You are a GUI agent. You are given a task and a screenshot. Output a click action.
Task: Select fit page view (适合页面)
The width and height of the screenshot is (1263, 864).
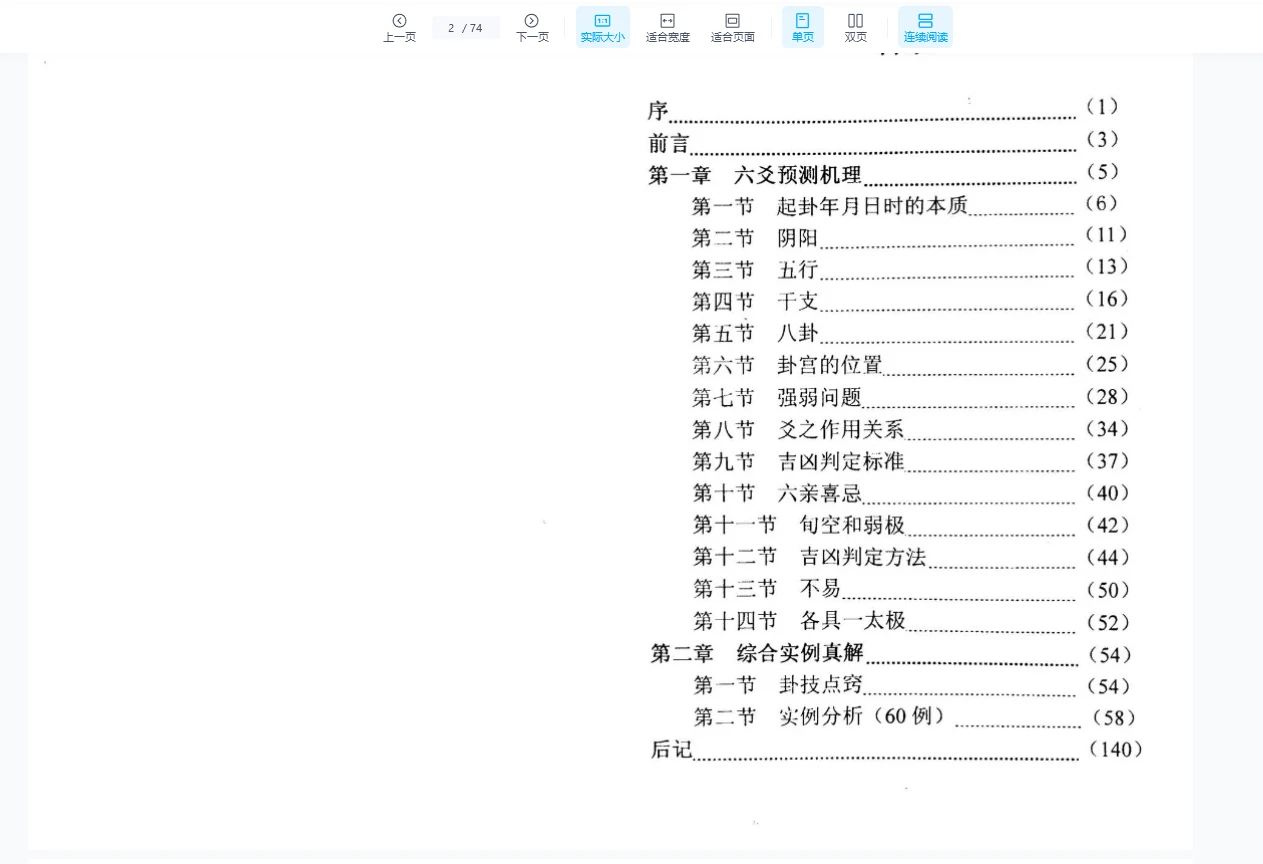click(732, 28)
